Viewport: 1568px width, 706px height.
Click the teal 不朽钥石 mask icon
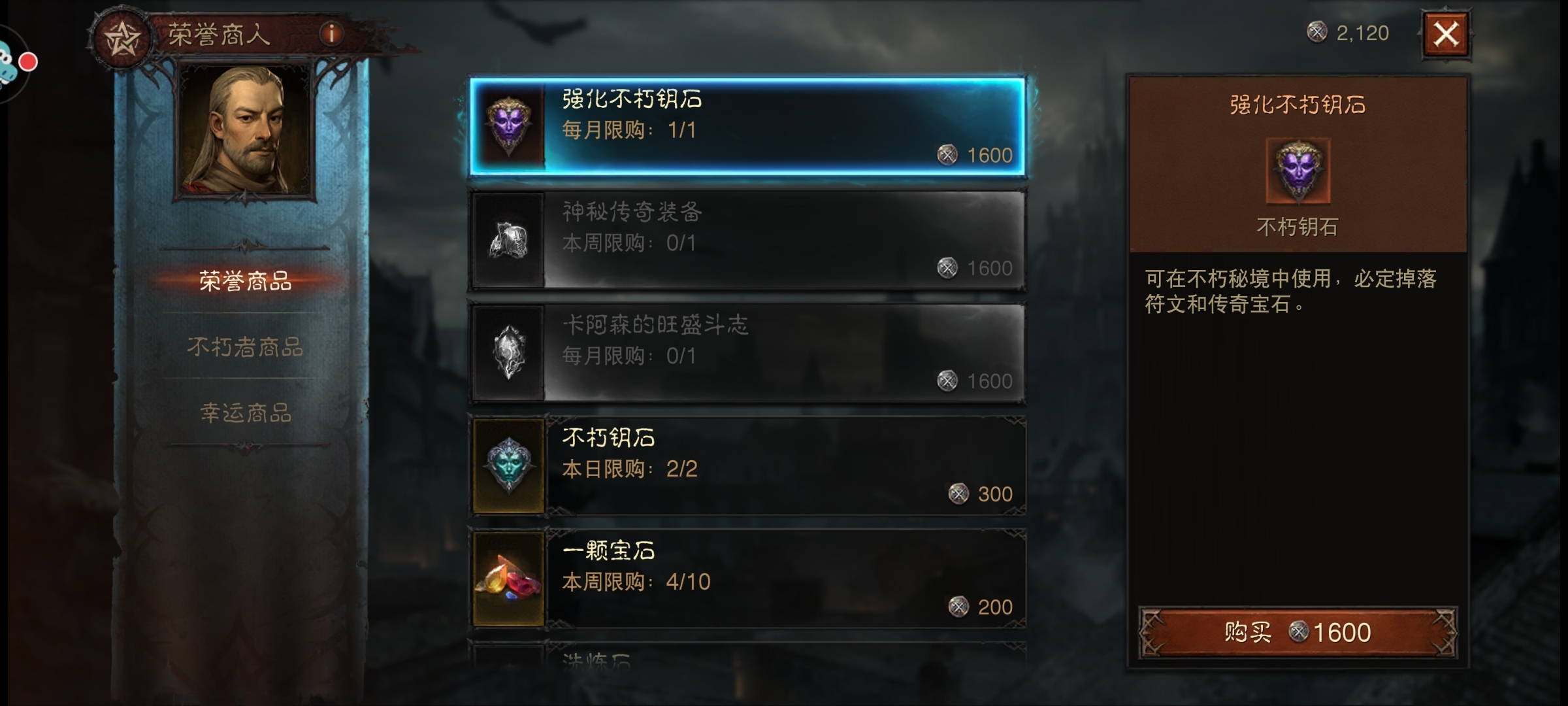click(x=509, y=466)
